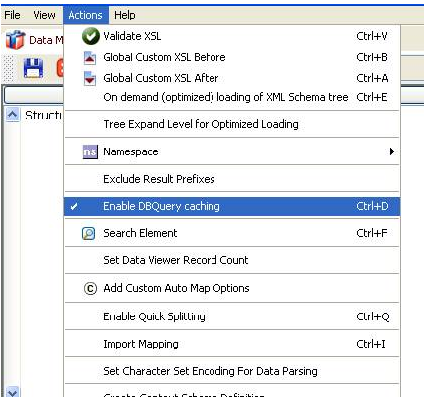Toggle on demand loading of XML Schema tree
The image size is (426, 404).
tap(232, 97)
